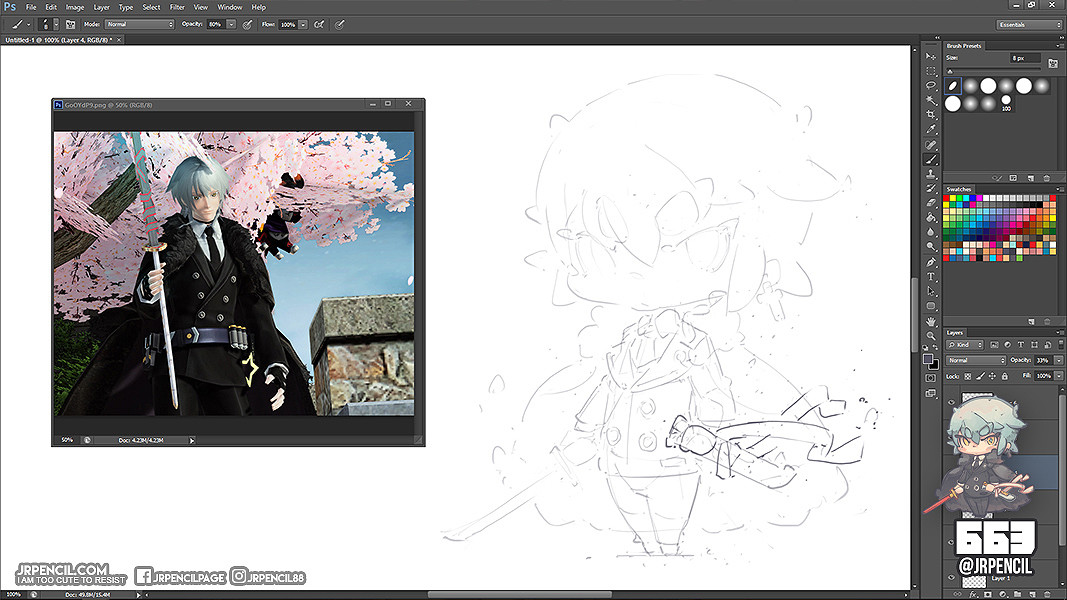Create a new layer group
This screenshot has height=600, width=1067.
pos(1018,595)
